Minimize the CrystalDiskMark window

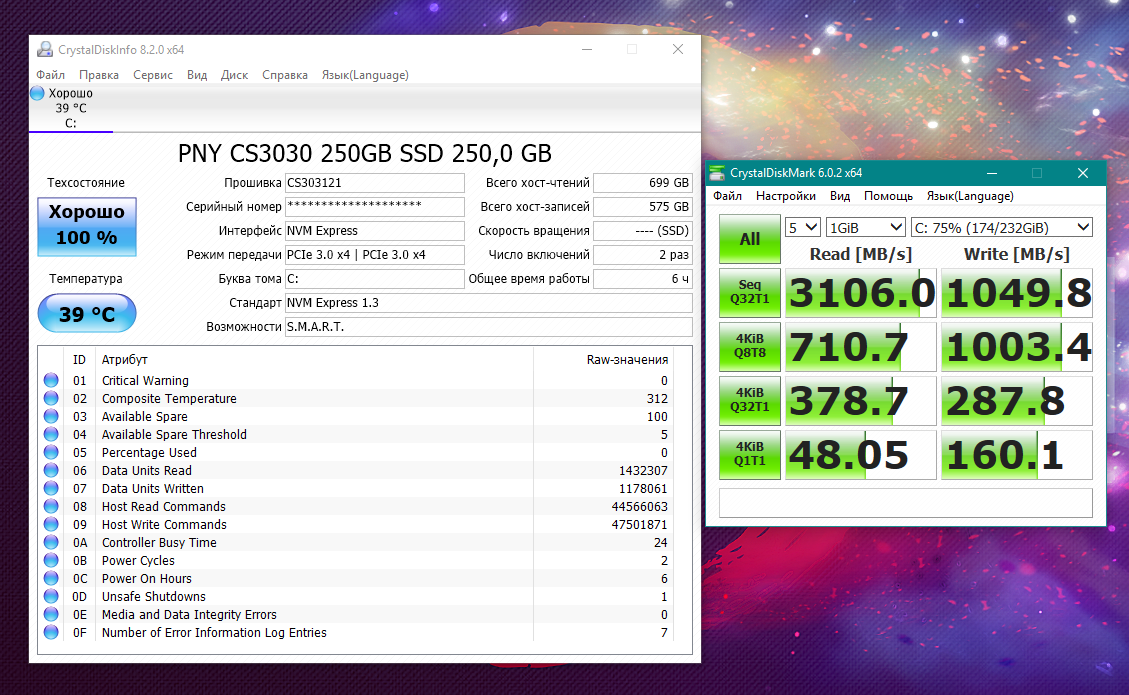(x=991, y=173)
